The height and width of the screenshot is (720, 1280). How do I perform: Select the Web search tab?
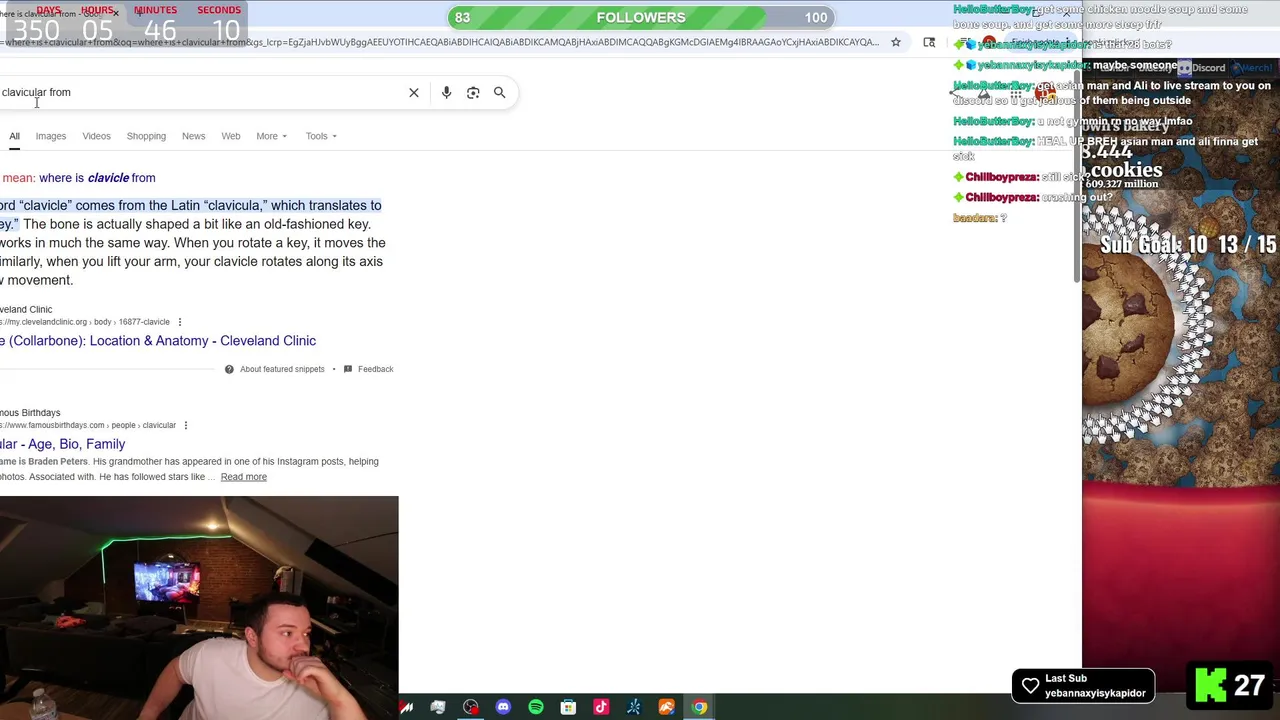coord(231,136)
